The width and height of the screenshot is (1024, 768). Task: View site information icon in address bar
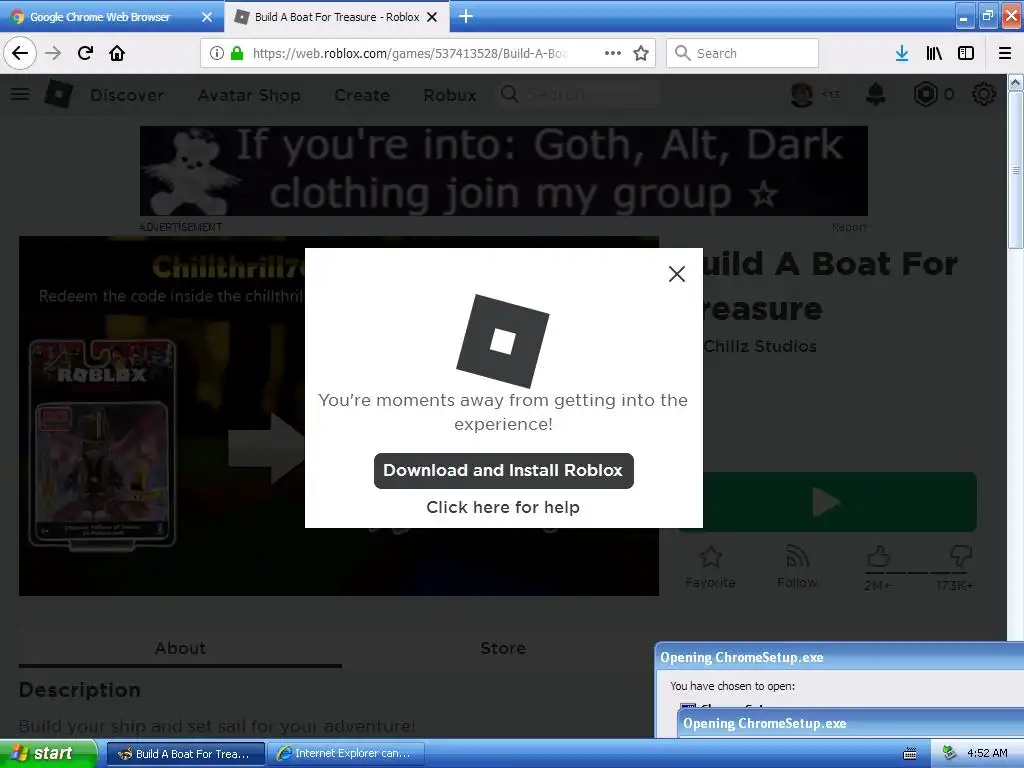click(217, 53)
